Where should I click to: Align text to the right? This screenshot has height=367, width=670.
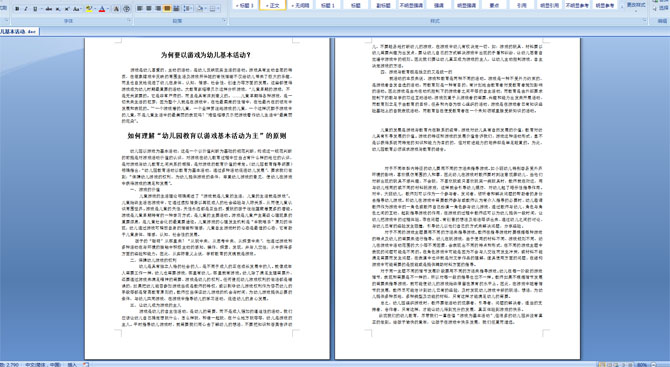click(x=158, y=9)
